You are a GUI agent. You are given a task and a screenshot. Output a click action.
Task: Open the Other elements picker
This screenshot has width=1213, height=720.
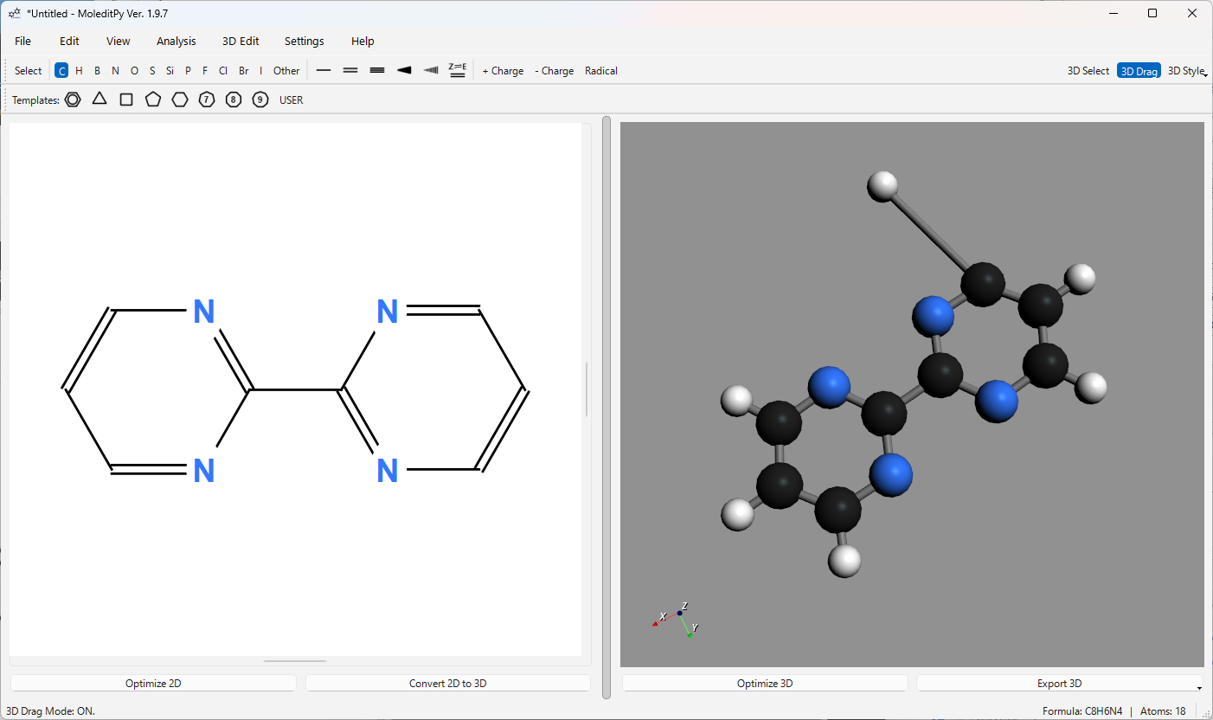click(286, 71)
